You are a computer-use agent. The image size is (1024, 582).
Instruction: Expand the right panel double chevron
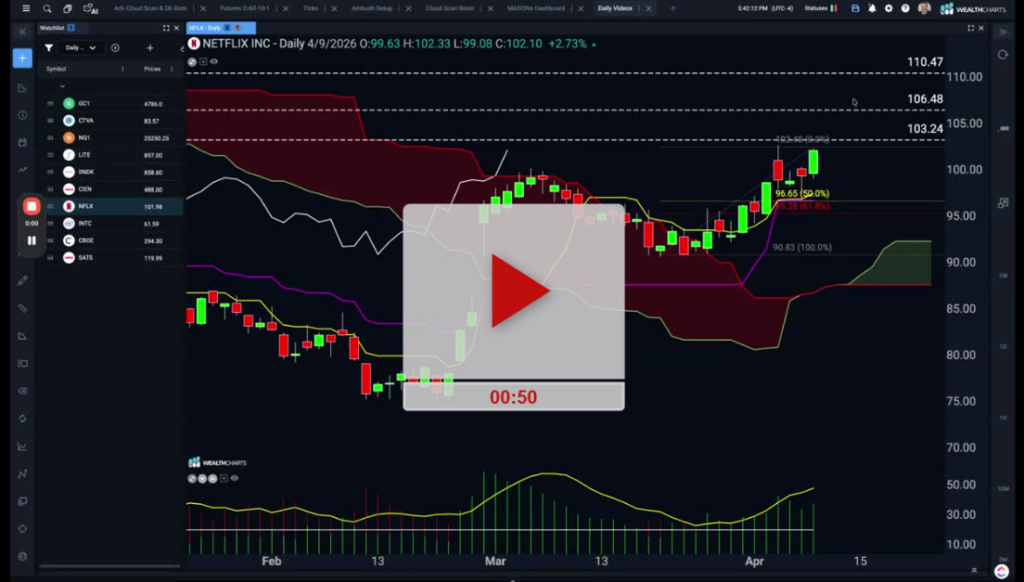click(x=1002, y=31)
